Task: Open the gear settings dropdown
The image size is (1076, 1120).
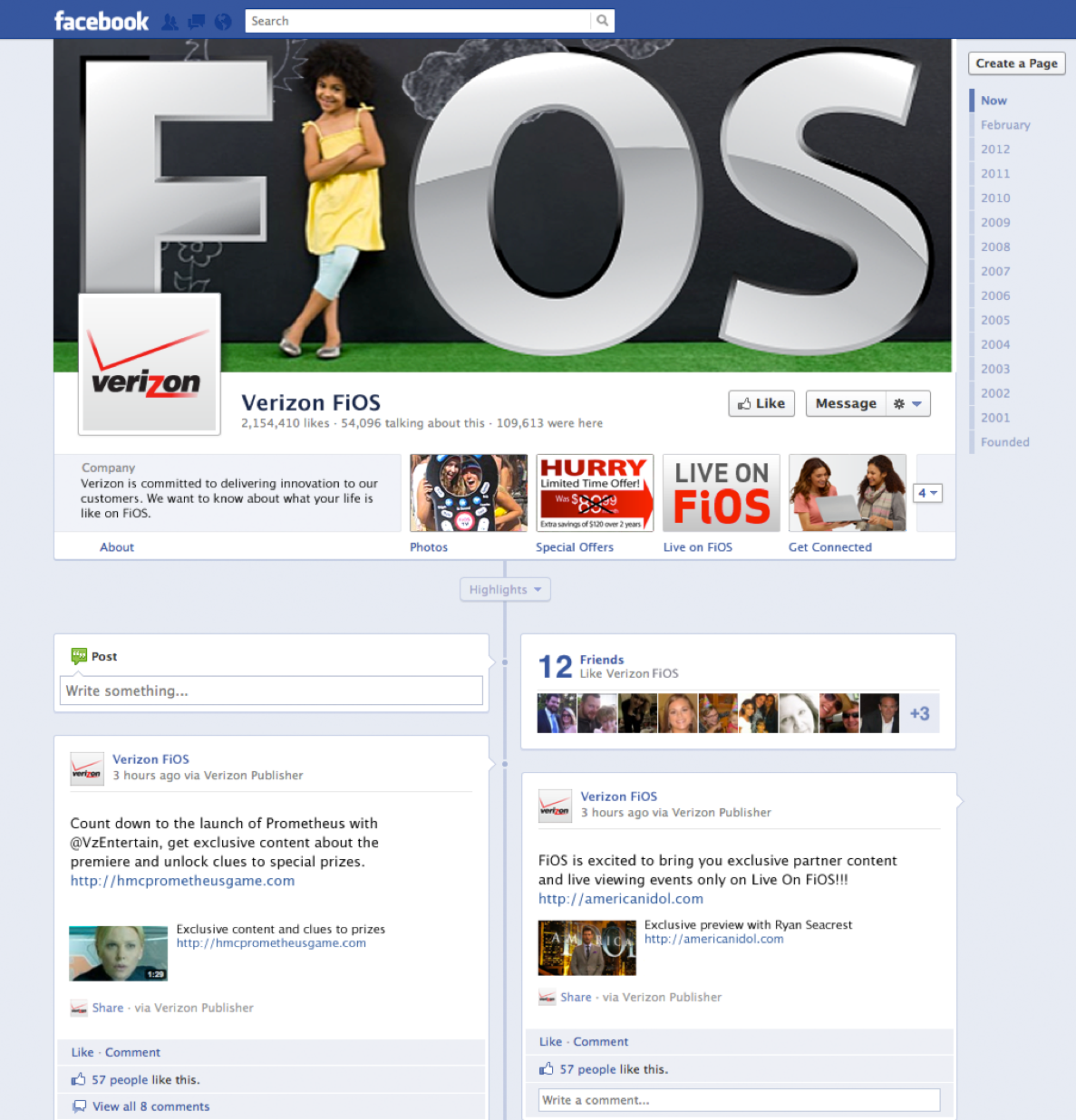Action: 907,404
